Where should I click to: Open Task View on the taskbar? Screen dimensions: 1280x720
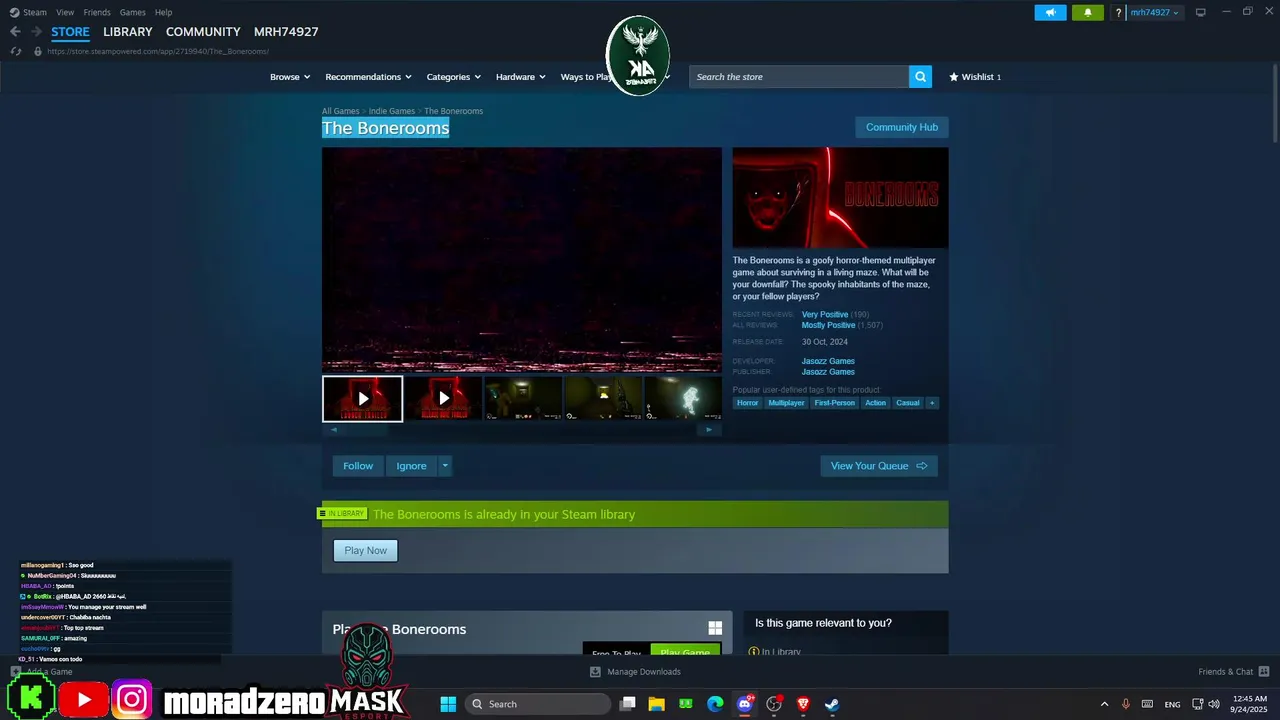click(x=628, y=704)
